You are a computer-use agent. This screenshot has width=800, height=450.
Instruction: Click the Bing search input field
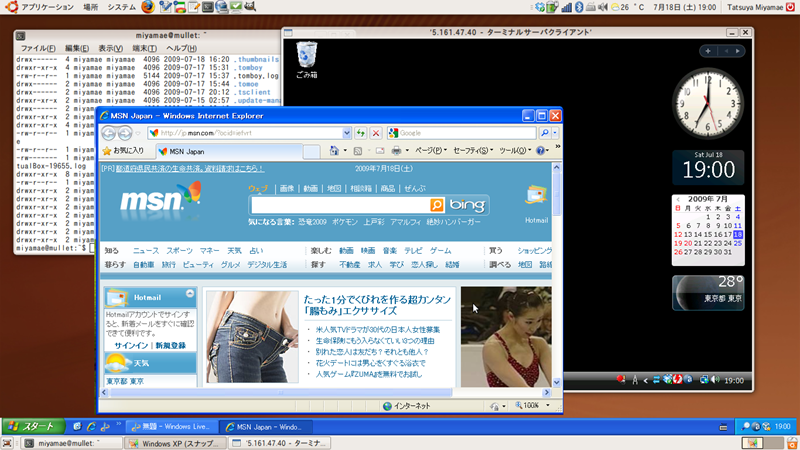(341, 205)
